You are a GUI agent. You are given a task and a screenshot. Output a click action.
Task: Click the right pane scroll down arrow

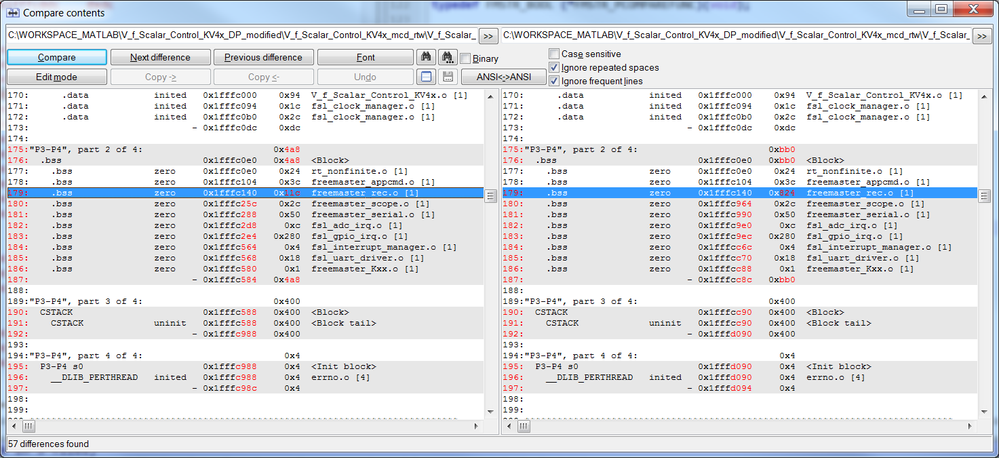(985, 414)
